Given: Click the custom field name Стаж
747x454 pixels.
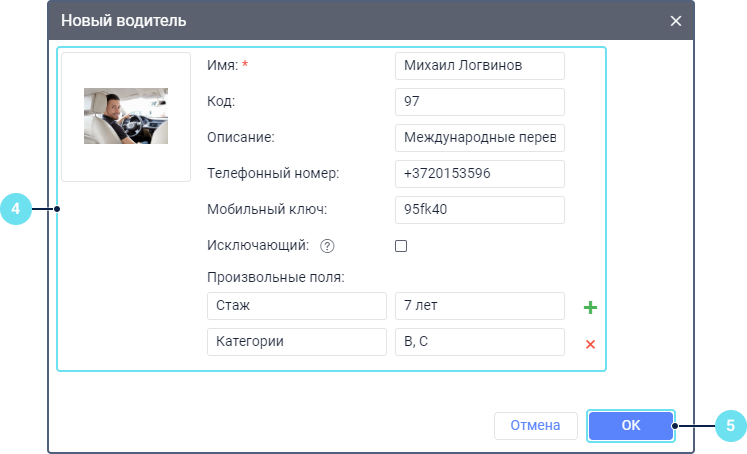Looking at the screenshot, I should (x=297, y=306).
